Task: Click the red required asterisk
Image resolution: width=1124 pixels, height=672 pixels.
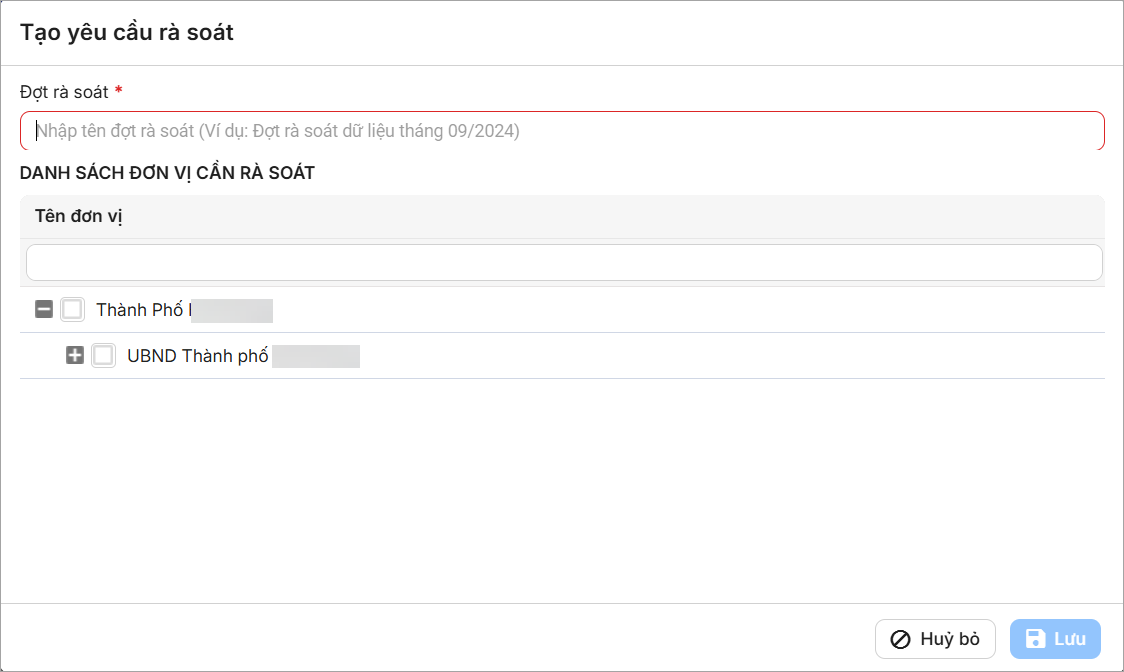Action: click(x=118, y=90)
